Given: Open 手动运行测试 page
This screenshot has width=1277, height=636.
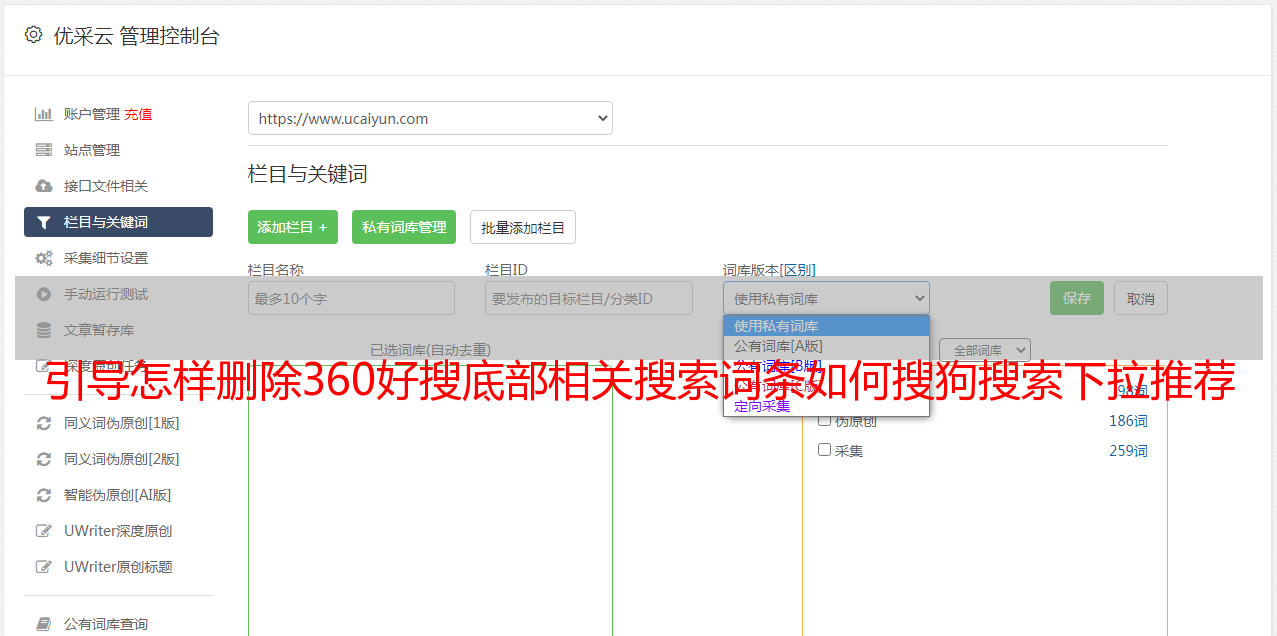Looking at the screenshot, I should (x=106, y=294).
